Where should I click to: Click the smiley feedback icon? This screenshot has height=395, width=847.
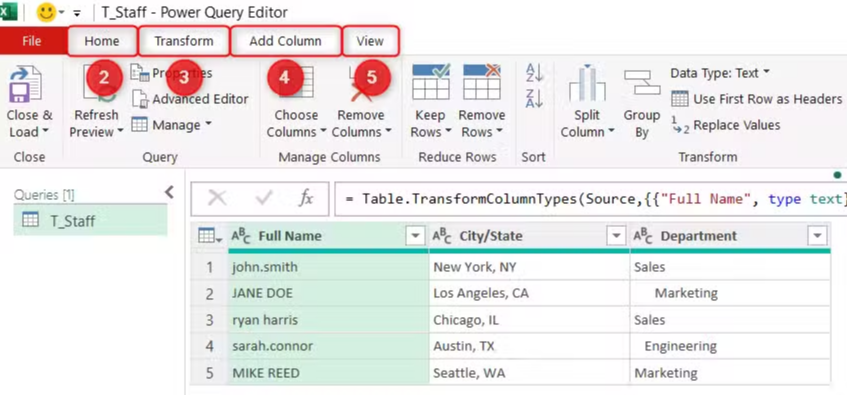[x=46, y=12]
